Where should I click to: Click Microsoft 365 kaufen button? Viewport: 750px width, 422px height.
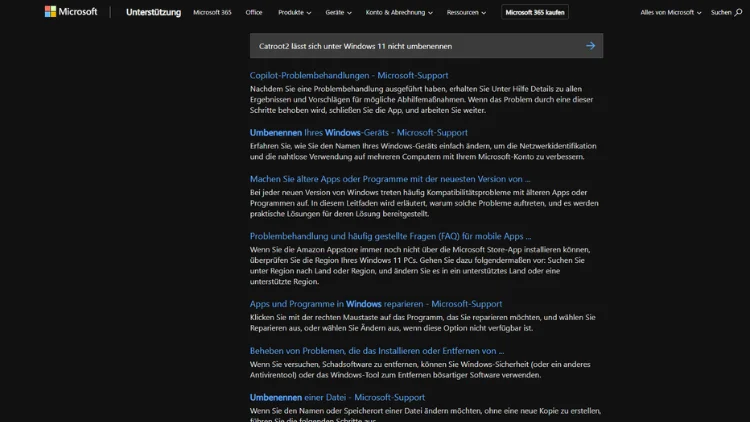click(x=535, y=12)
